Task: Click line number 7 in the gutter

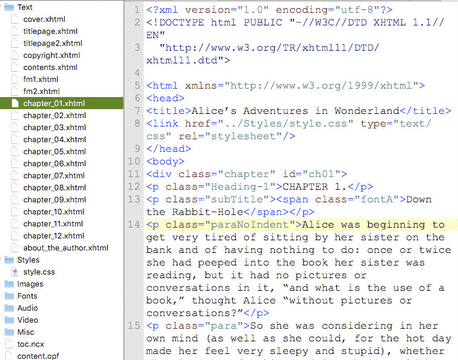Action: coord(137,111)
